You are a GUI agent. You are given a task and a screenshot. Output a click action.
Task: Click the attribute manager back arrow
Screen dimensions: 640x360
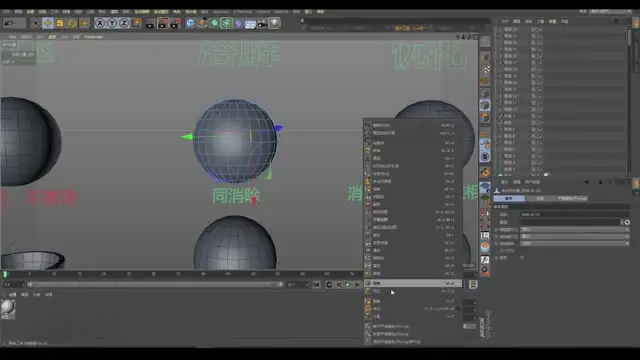[587, 182]
